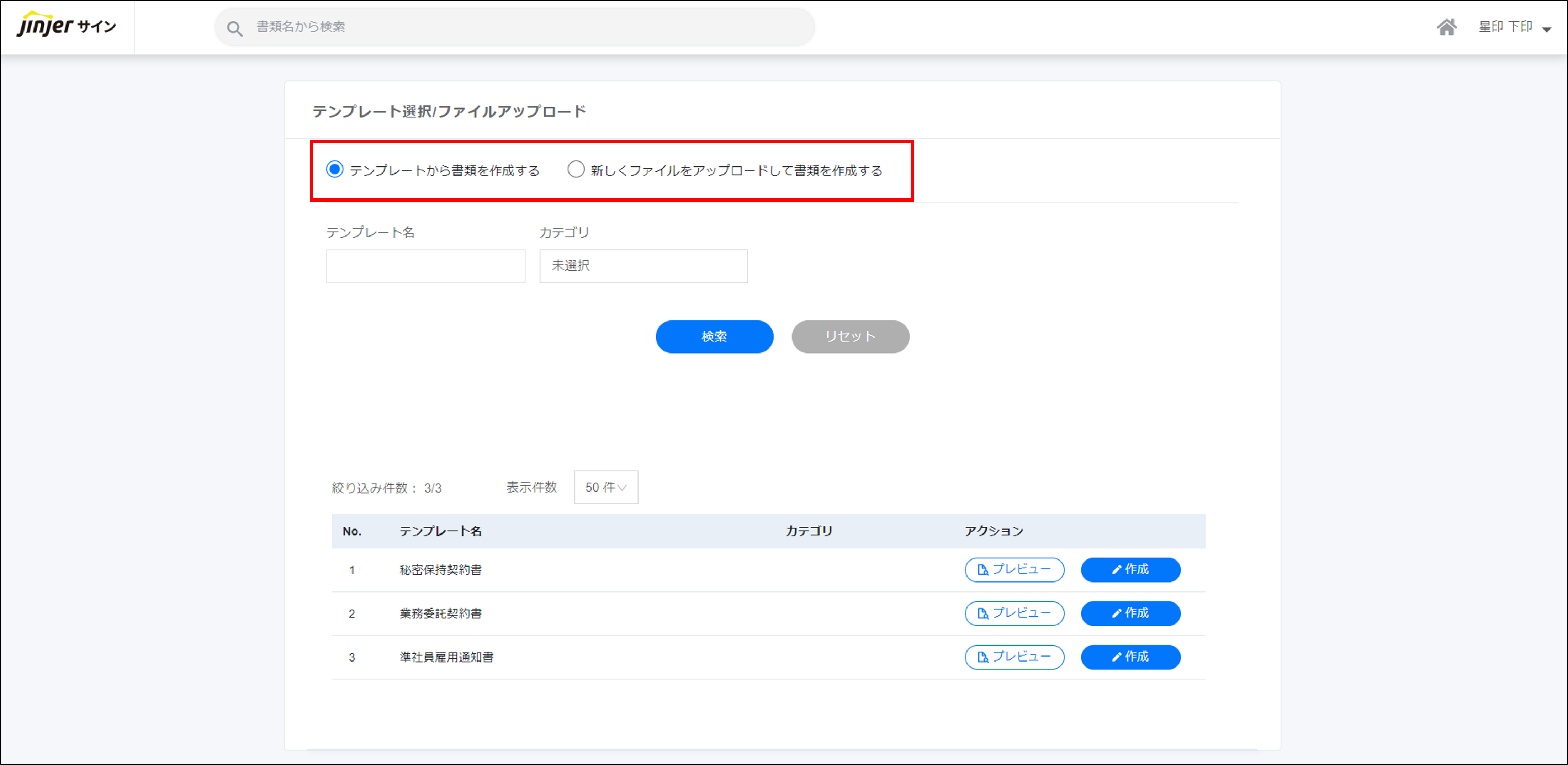1568x765 pixels.
Task: Open the カテゴリ 未選択 dropdown
Action: click(x=643, y=266)
